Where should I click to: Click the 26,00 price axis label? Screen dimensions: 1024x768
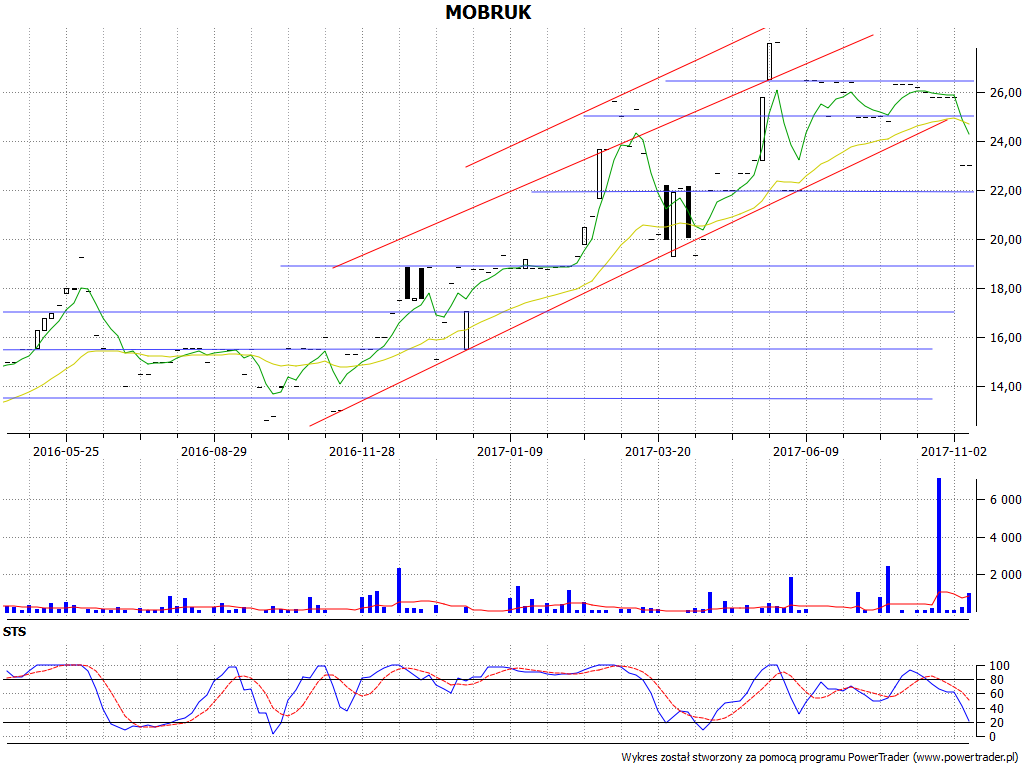1006,93
